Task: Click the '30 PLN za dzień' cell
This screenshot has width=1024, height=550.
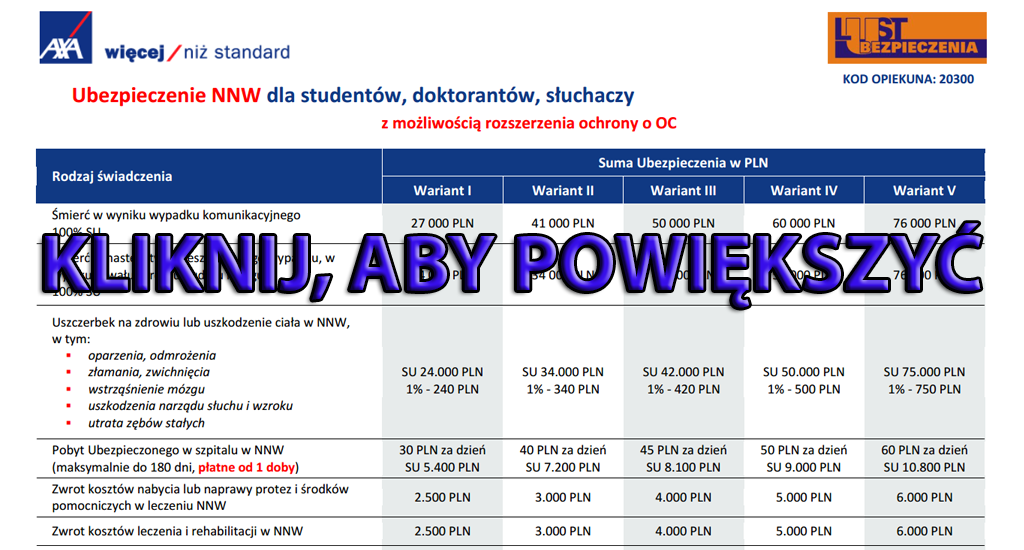Action: pyautogui.click(x=442, y=450)
